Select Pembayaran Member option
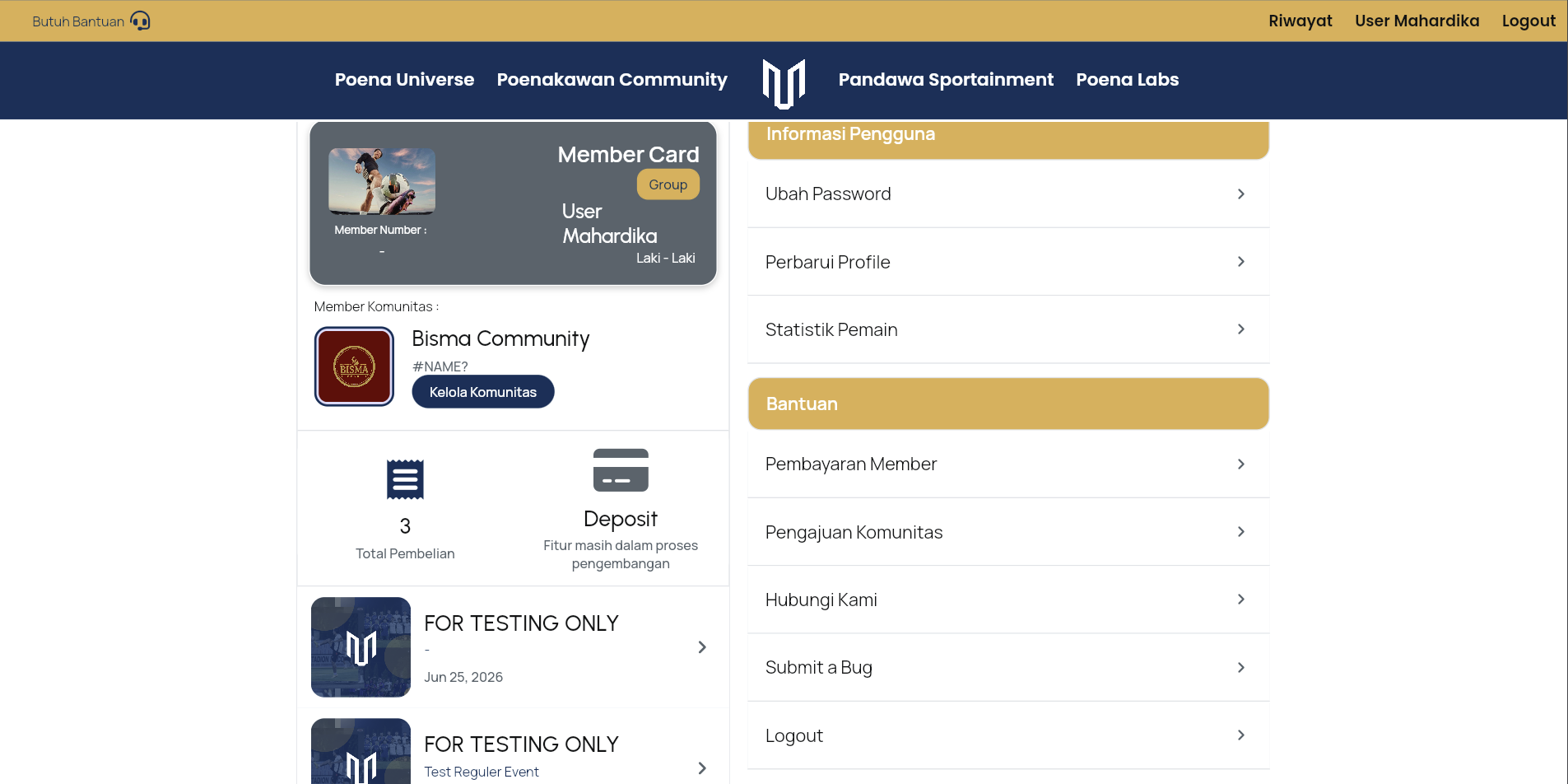This screenshot has width=1568, height=784. point(1008,464)
